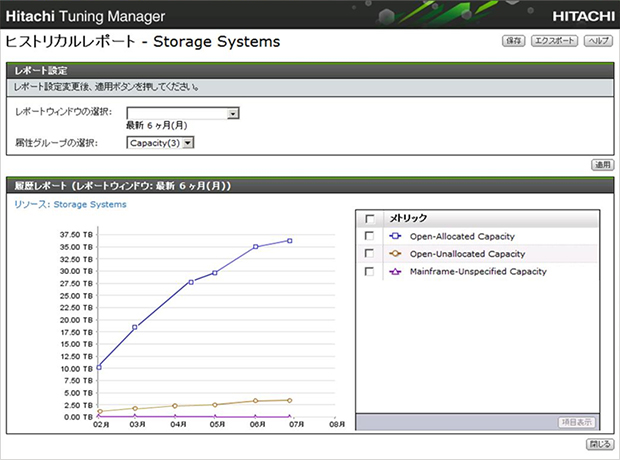Click the orange Open-Unallocated Capacity legend marker
Viewport: 620px width, 460px height.
(x=394, y=254)
